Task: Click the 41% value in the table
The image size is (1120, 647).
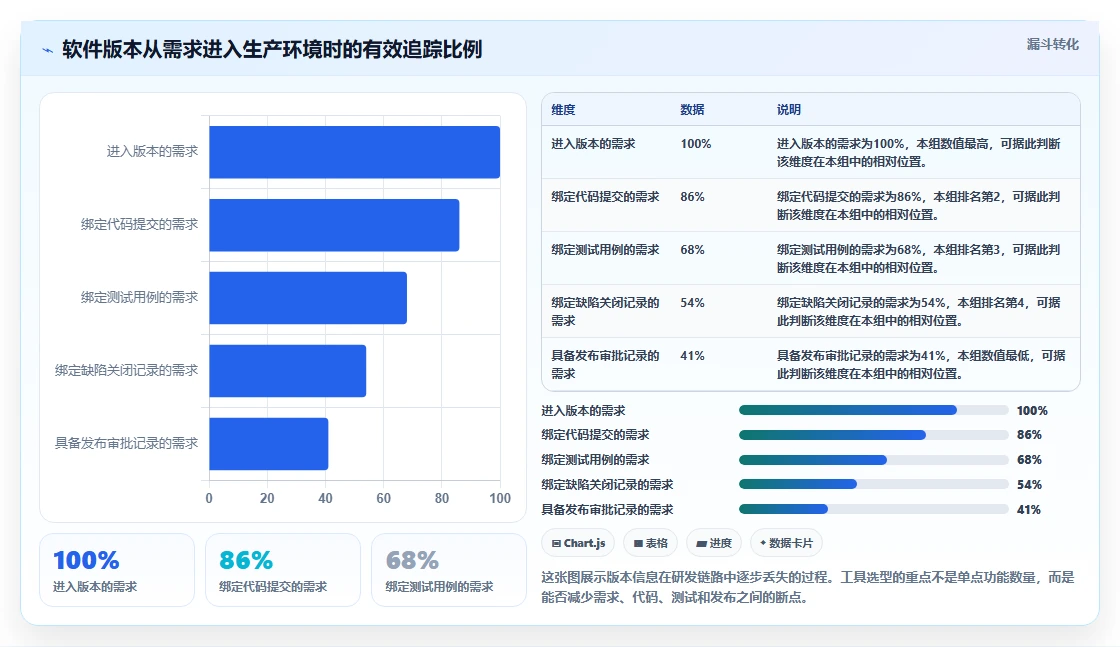Action: 692,356
